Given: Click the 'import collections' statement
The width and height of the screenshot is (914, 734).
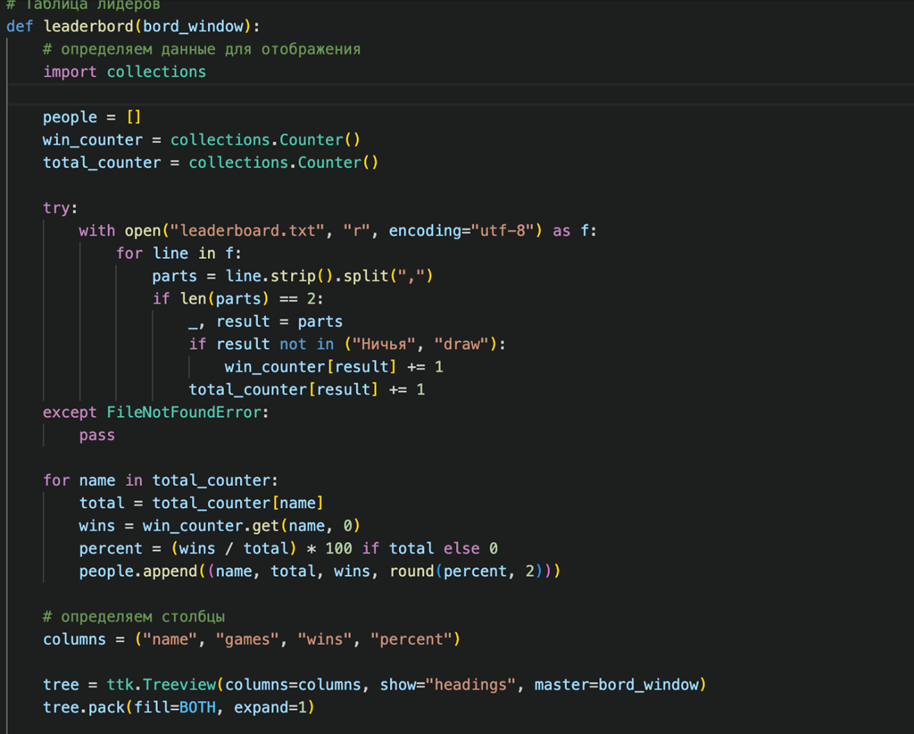Looking at the screenshot, I should [124, 72].
